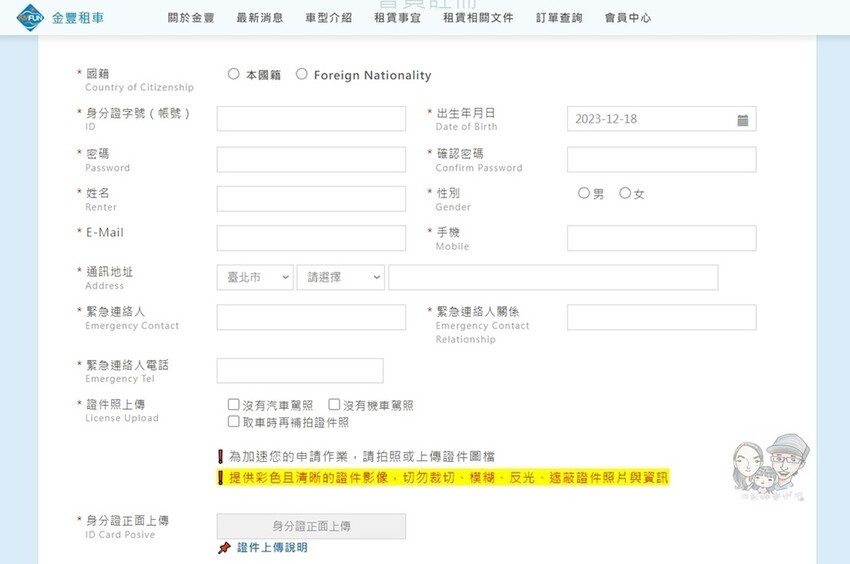Tick the 沒有機車駕照 checkbox

click(x=334, y=405)
